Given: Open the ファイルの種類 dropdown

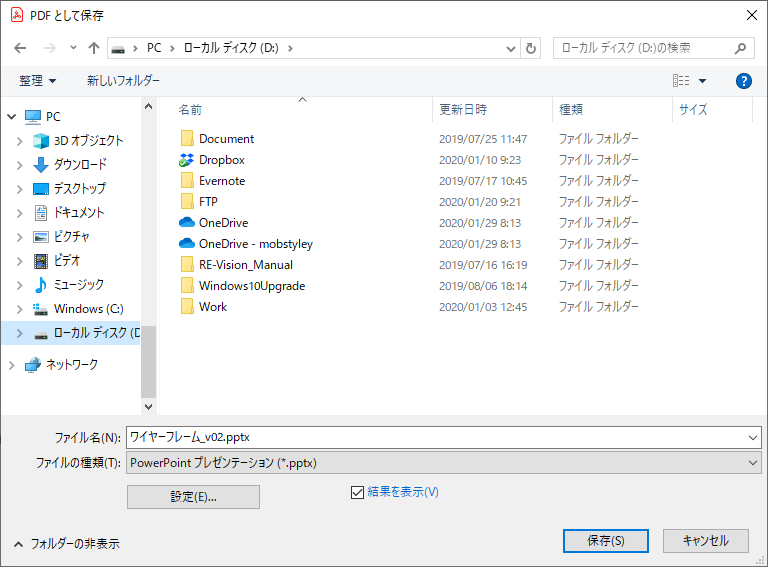Looking at the screenshot, I should point(752,463).
